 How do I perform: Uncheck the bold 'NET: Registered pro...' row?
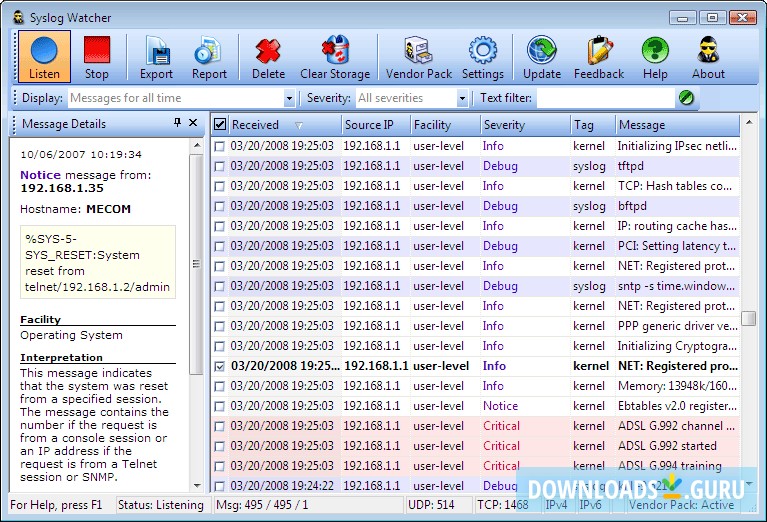[x=220, y=366]
